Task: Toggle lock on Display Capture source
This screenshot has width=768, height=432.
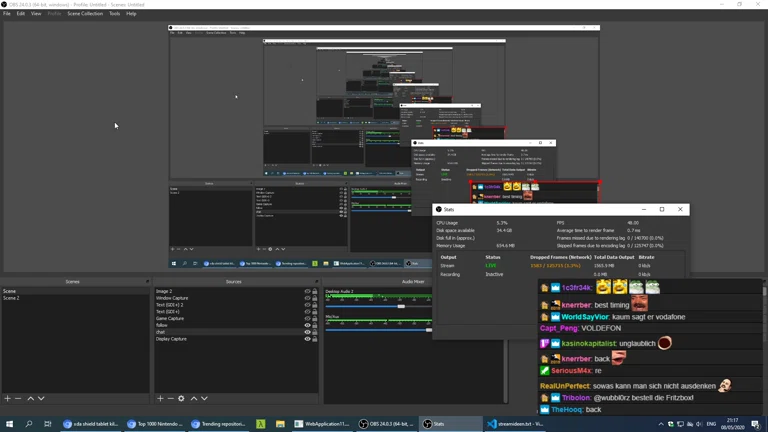Action: coord(315,339)
